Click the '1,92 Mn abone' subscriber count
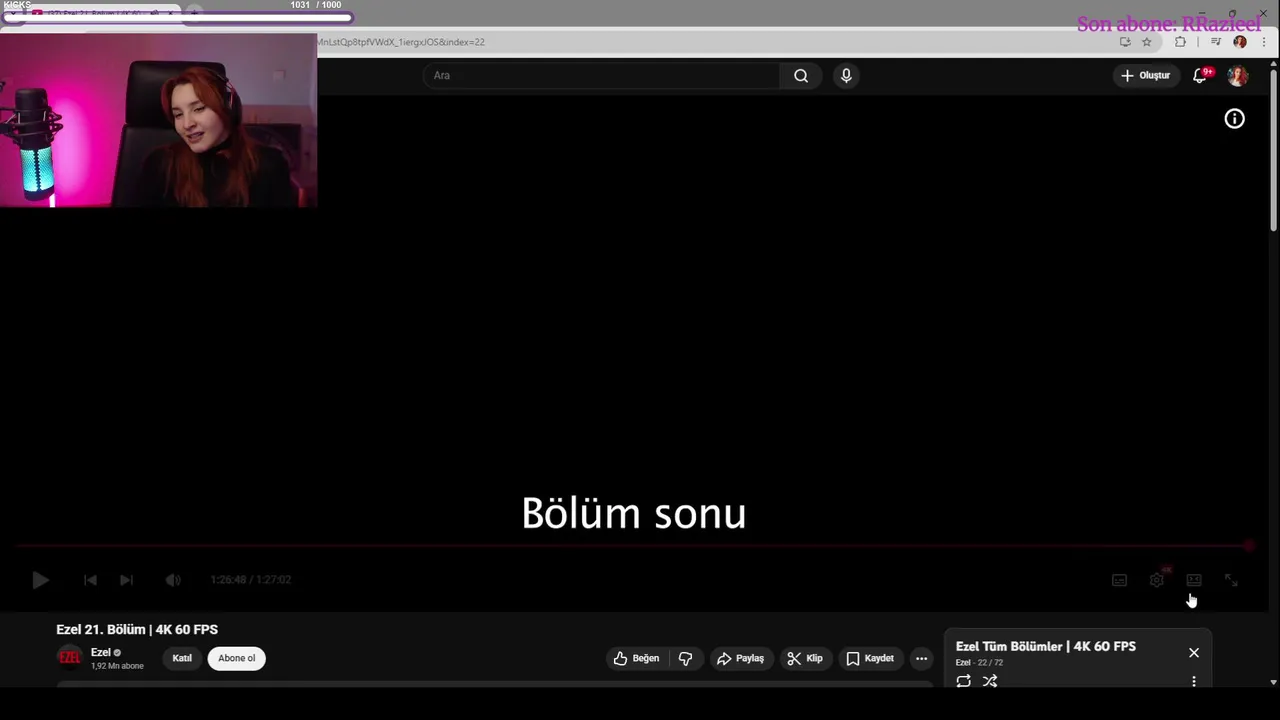This screenshot has width=1280, height=720. [x=117, y=666]
